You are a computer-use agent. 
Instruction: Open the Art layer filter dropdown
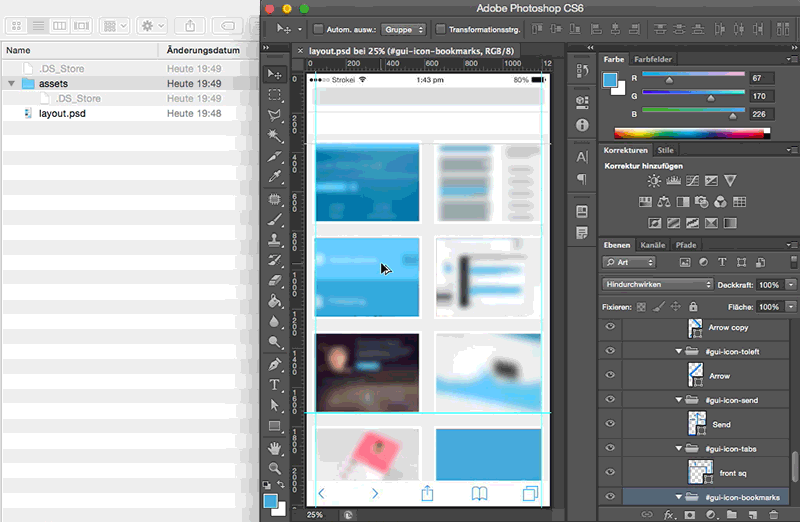pyautogui.click(x=629, y=262)
